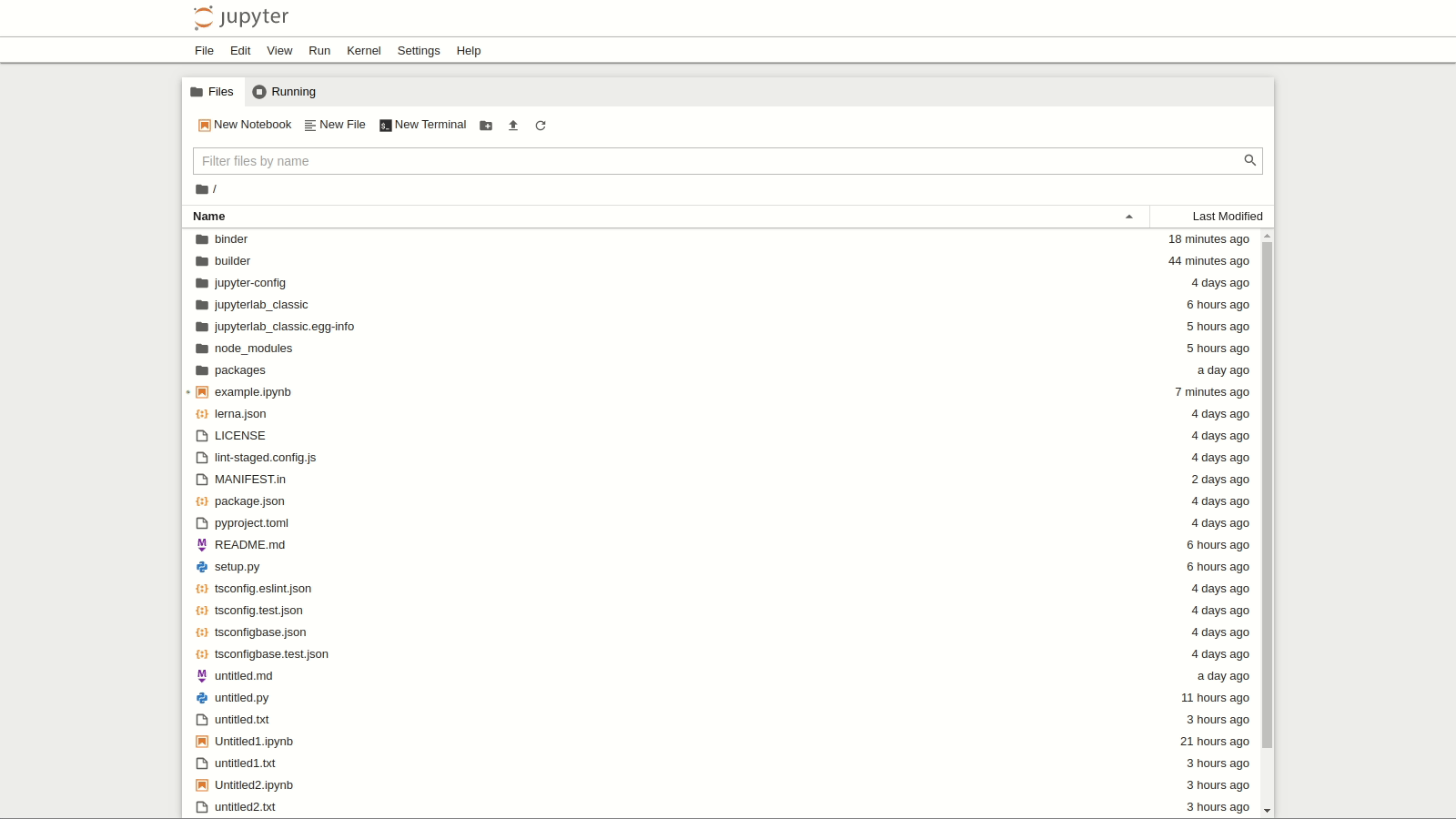Viewport: 1456px width, 819px height.
Task: Click the builder folder icon
Action: click(x=202, y=261)
